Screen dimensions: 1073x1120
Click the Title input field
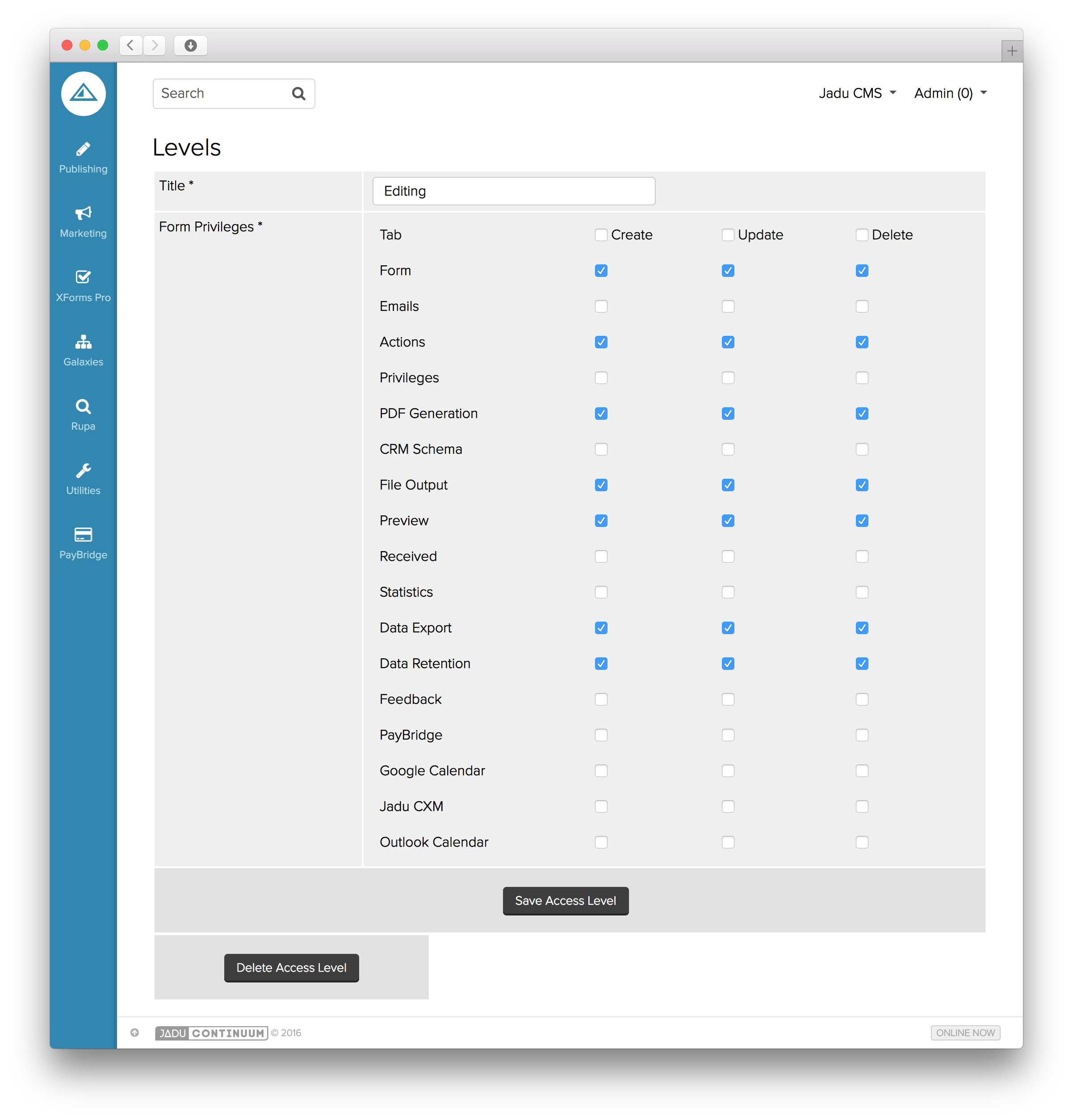pyautogui.click(x=513, y=191)
